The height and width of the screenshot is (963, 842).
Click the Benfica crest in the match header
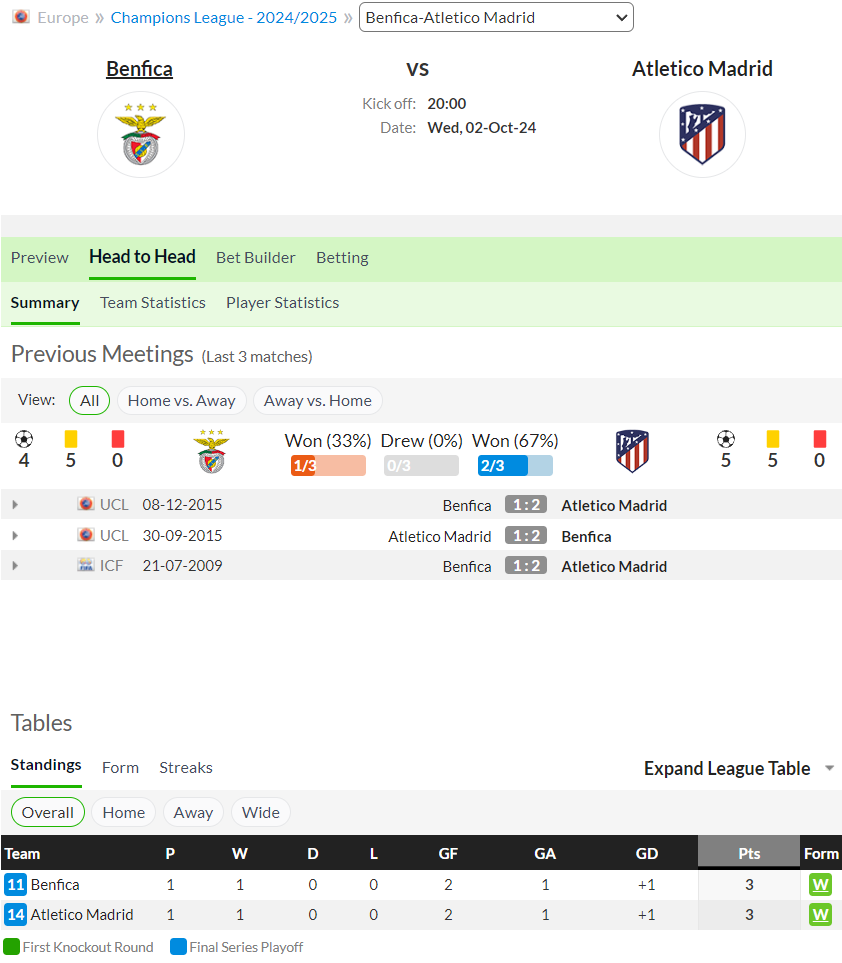click(x=141, y=135)
